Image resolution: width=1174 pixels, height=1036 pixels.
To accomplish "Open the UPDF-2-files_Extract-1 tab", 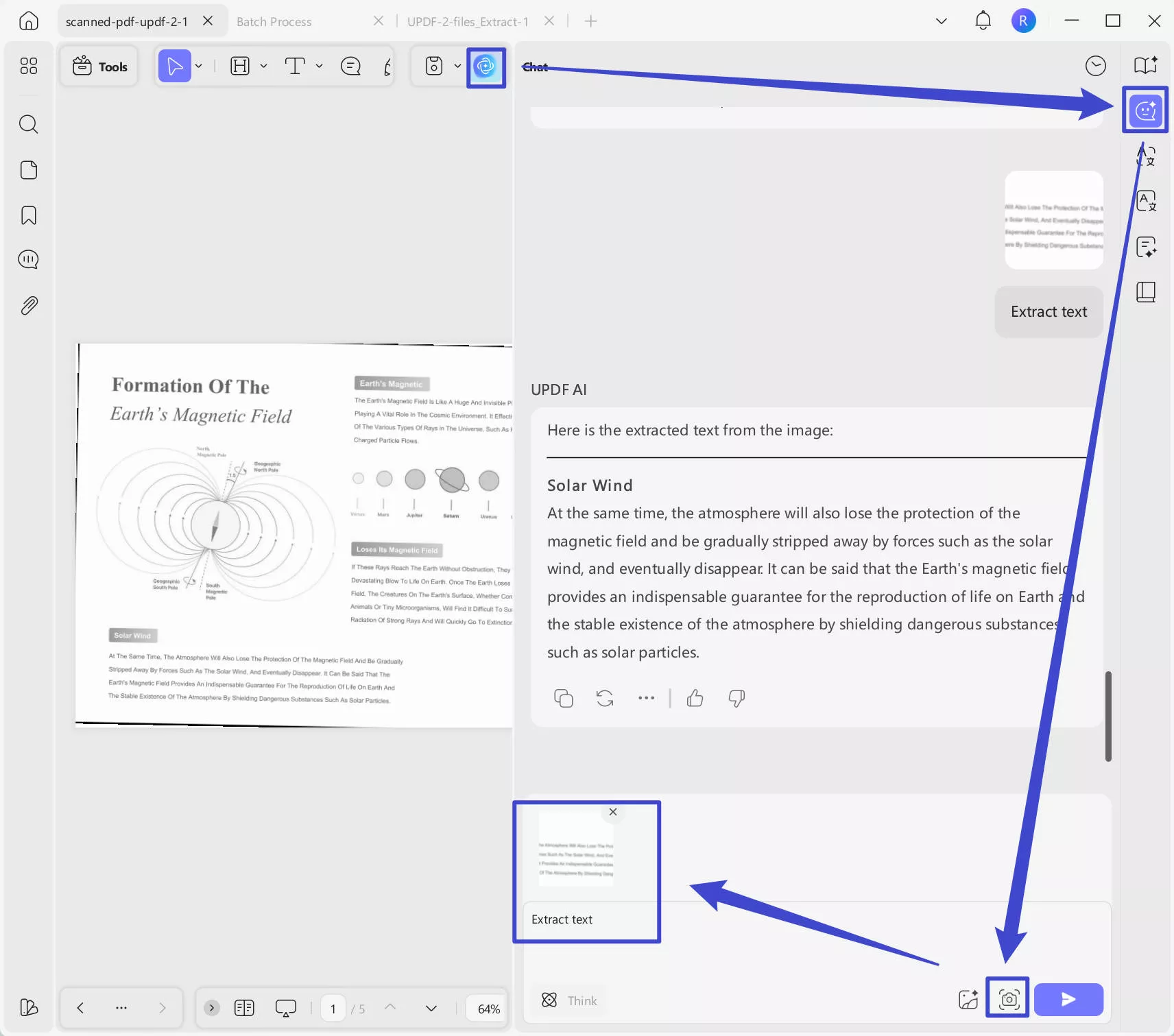I will coord(468,21).
